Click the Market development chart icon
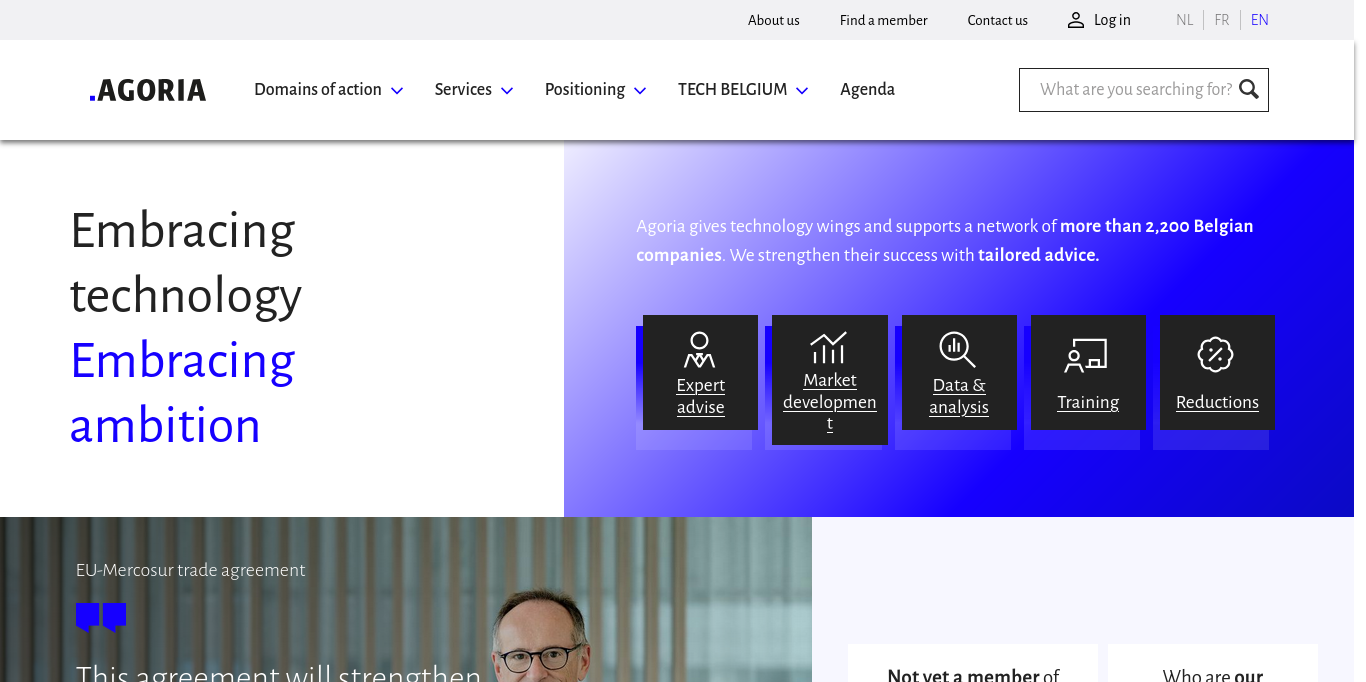 click(829, 348)
